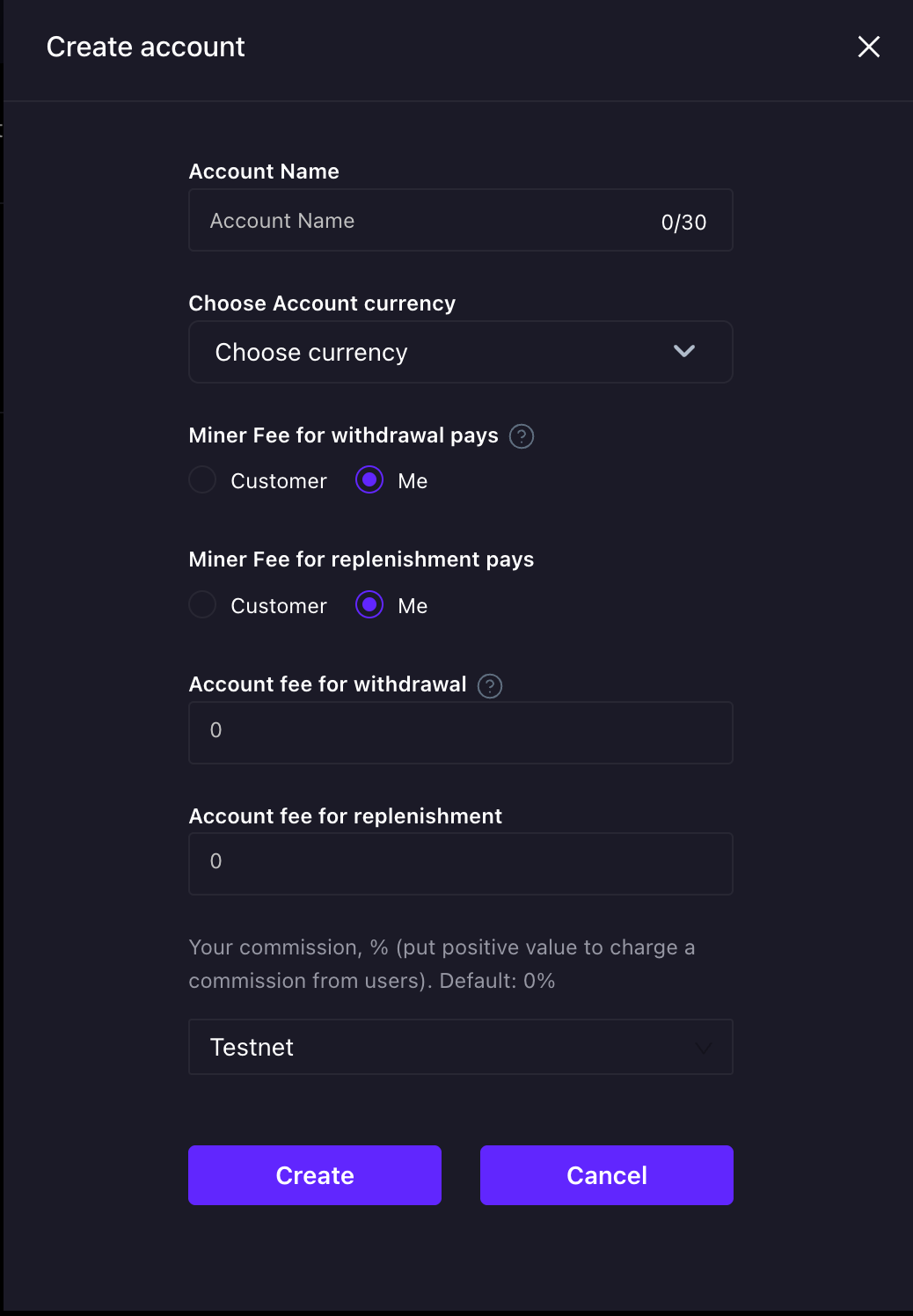This screenshot has width=913, height=1316.
Task: Click the Account fee for replenishment input
Action: coord(460,863)
